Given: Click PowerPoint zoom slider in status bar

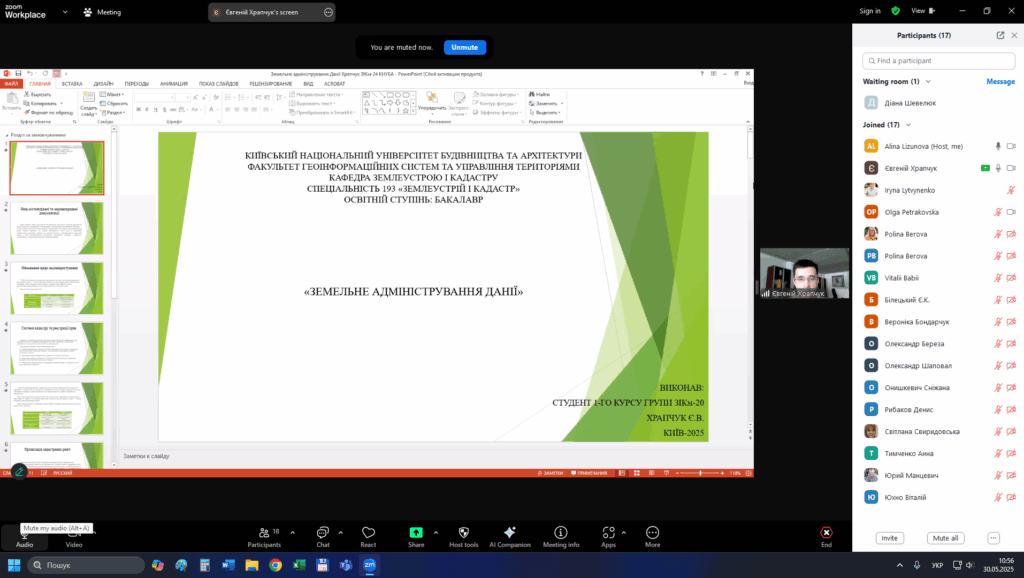Looking at the screenshot, I should pos(700,473).
